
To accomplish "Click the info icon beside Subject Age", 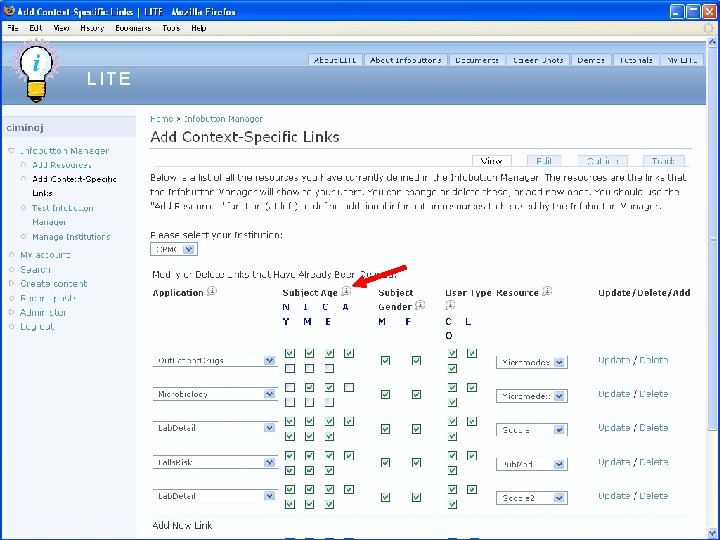I will (x=346, y=291).
